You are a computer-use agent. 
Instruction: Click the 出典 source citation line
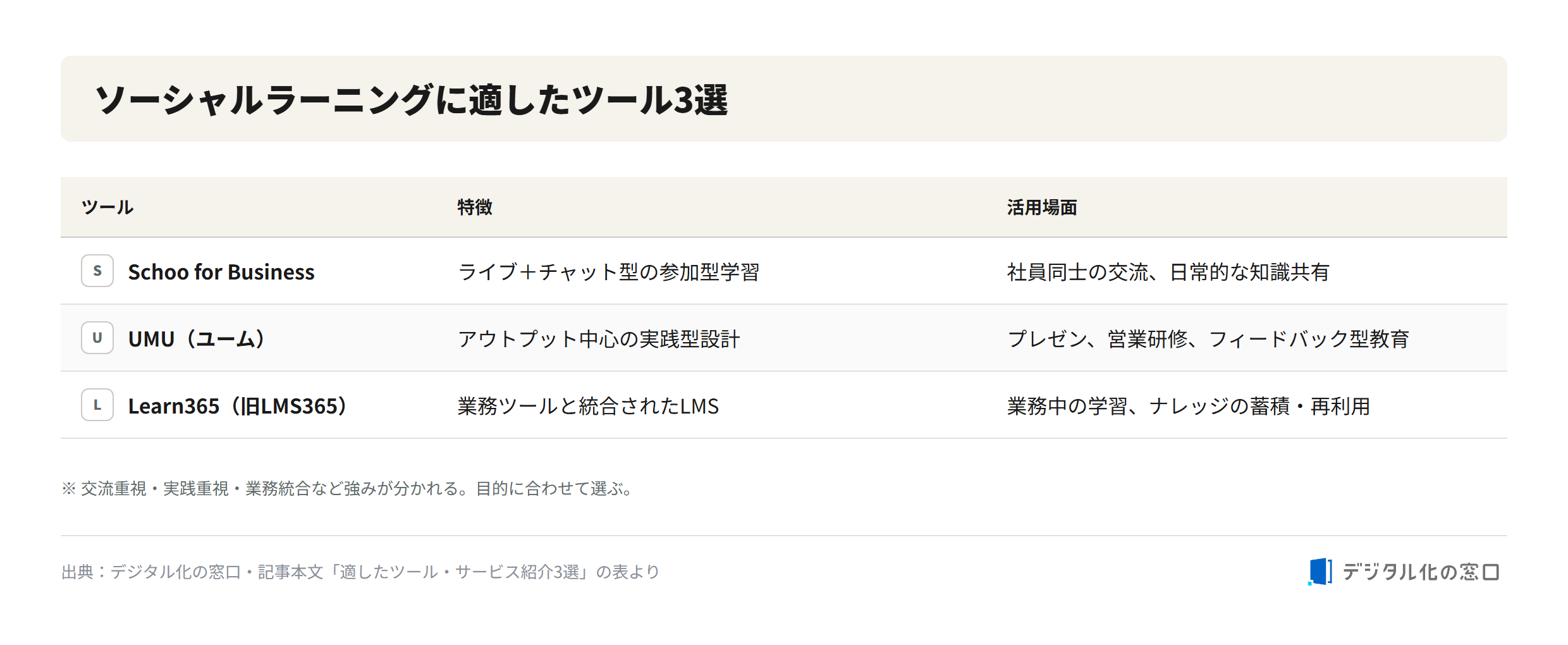tap(360, 572)
